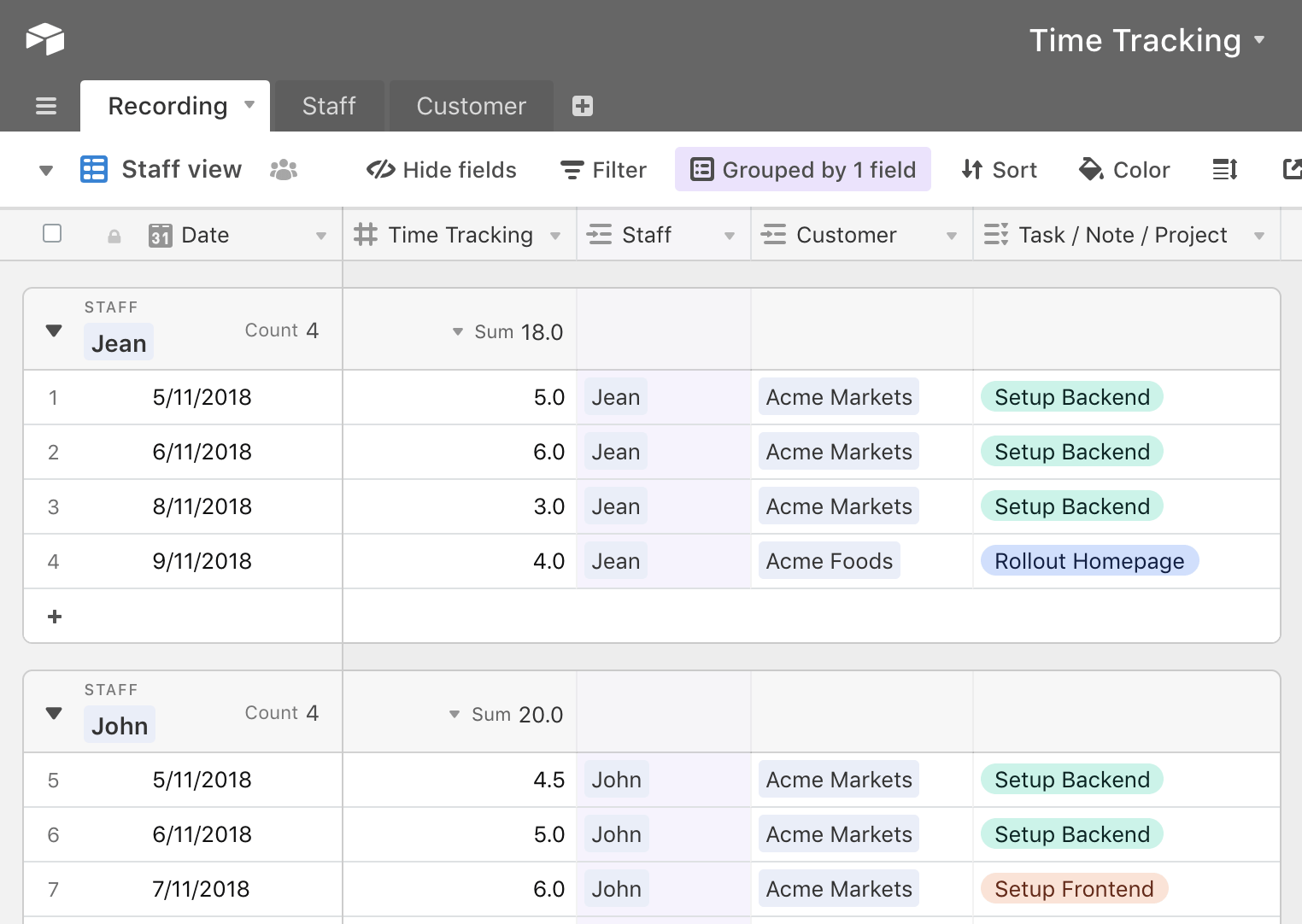Collapse the Jean staff group
1302x924 pixels.
(x=53, y=330)
